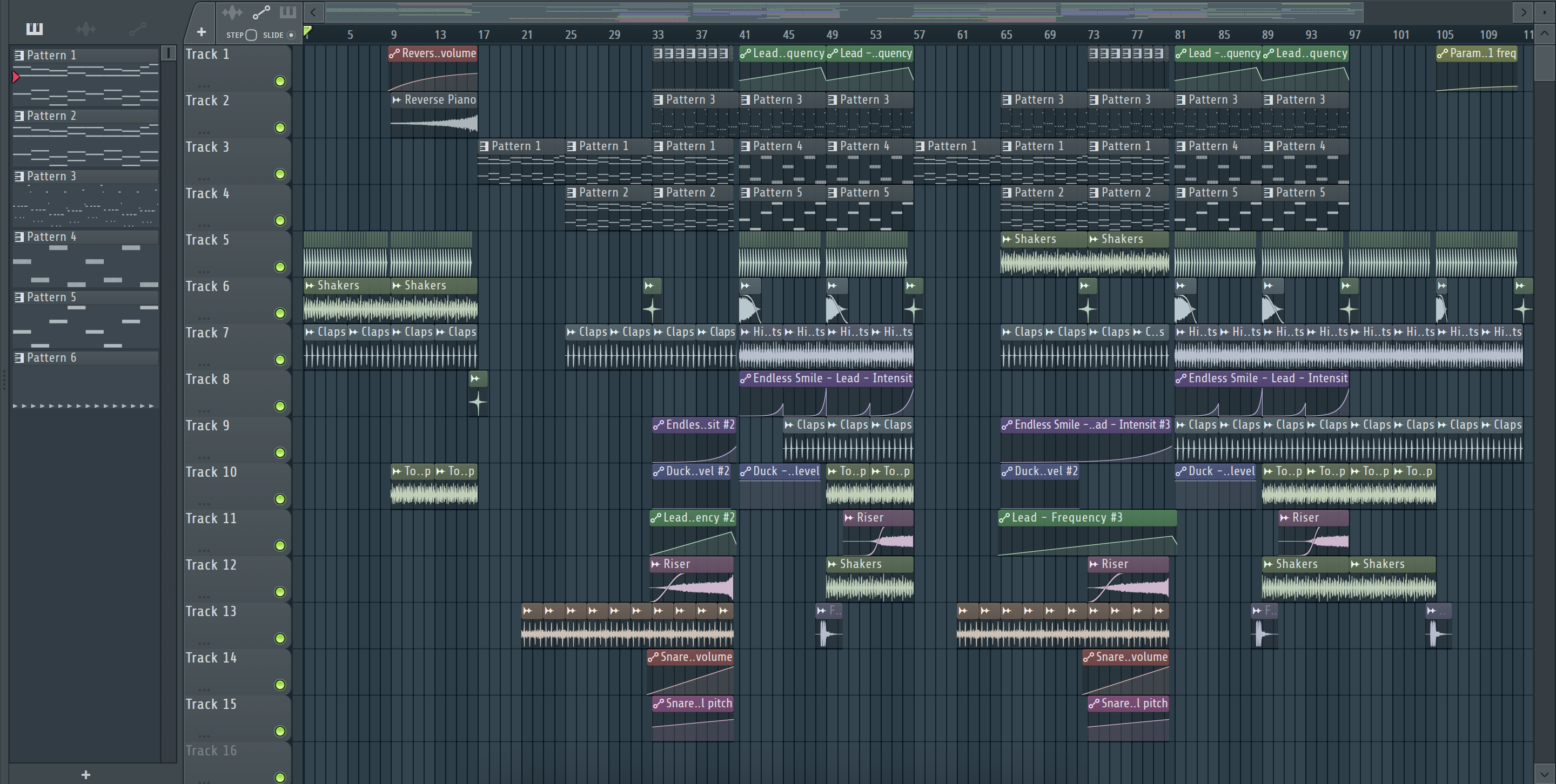Viewport: 1556px width, 784px height.
Task: Click the picker panel scrollbar handle beside Pattern 1
Action: [169, 53]
